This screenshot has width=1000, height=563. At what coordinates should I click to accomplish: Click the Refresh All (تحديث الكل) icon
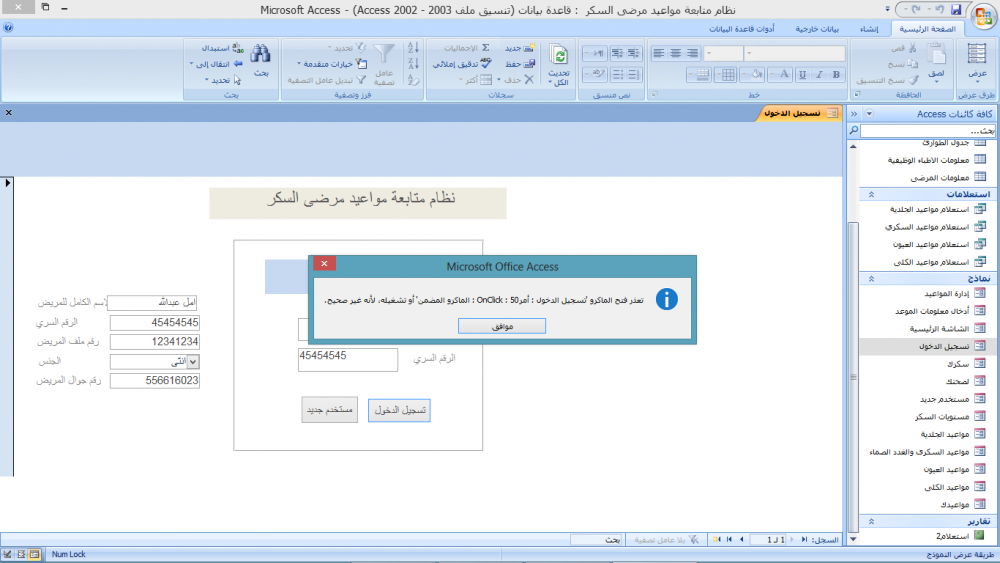559,55
